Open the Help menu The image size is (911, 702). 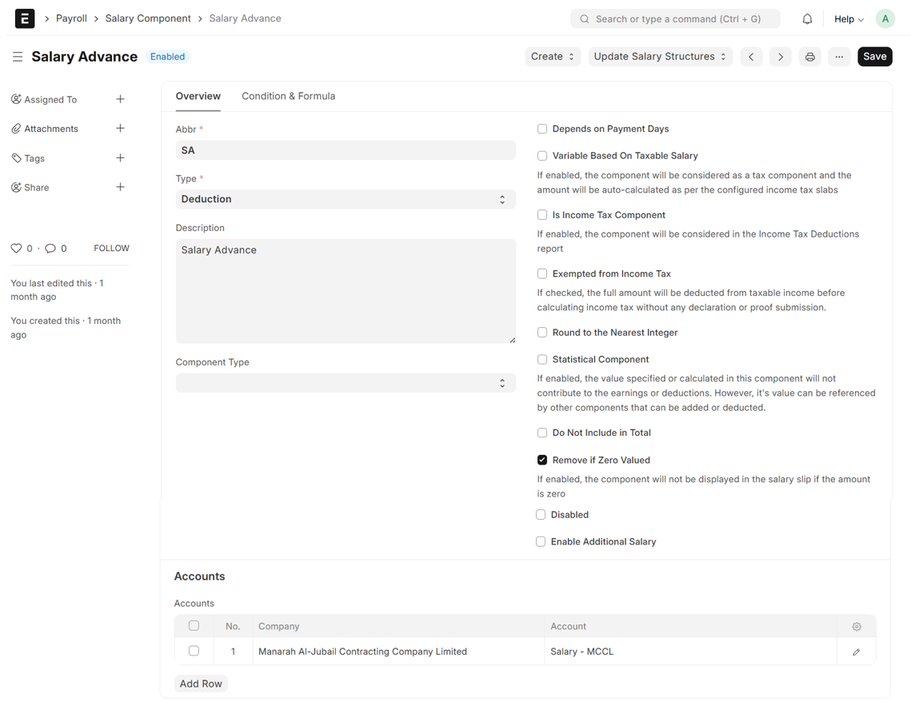click(x=849, y=19)
